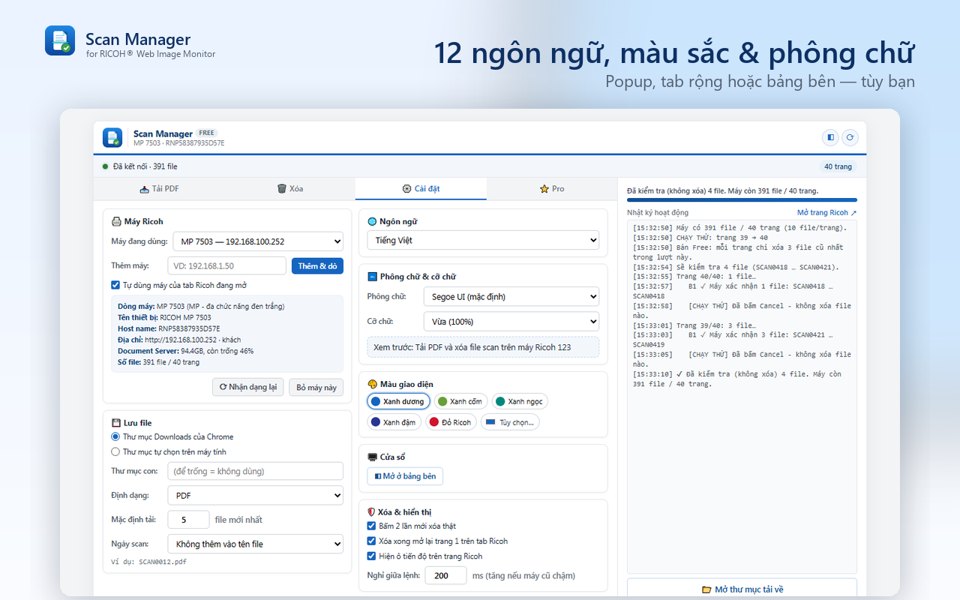Open the 'Tùy chọn...' custom color option

coord(510,422)
